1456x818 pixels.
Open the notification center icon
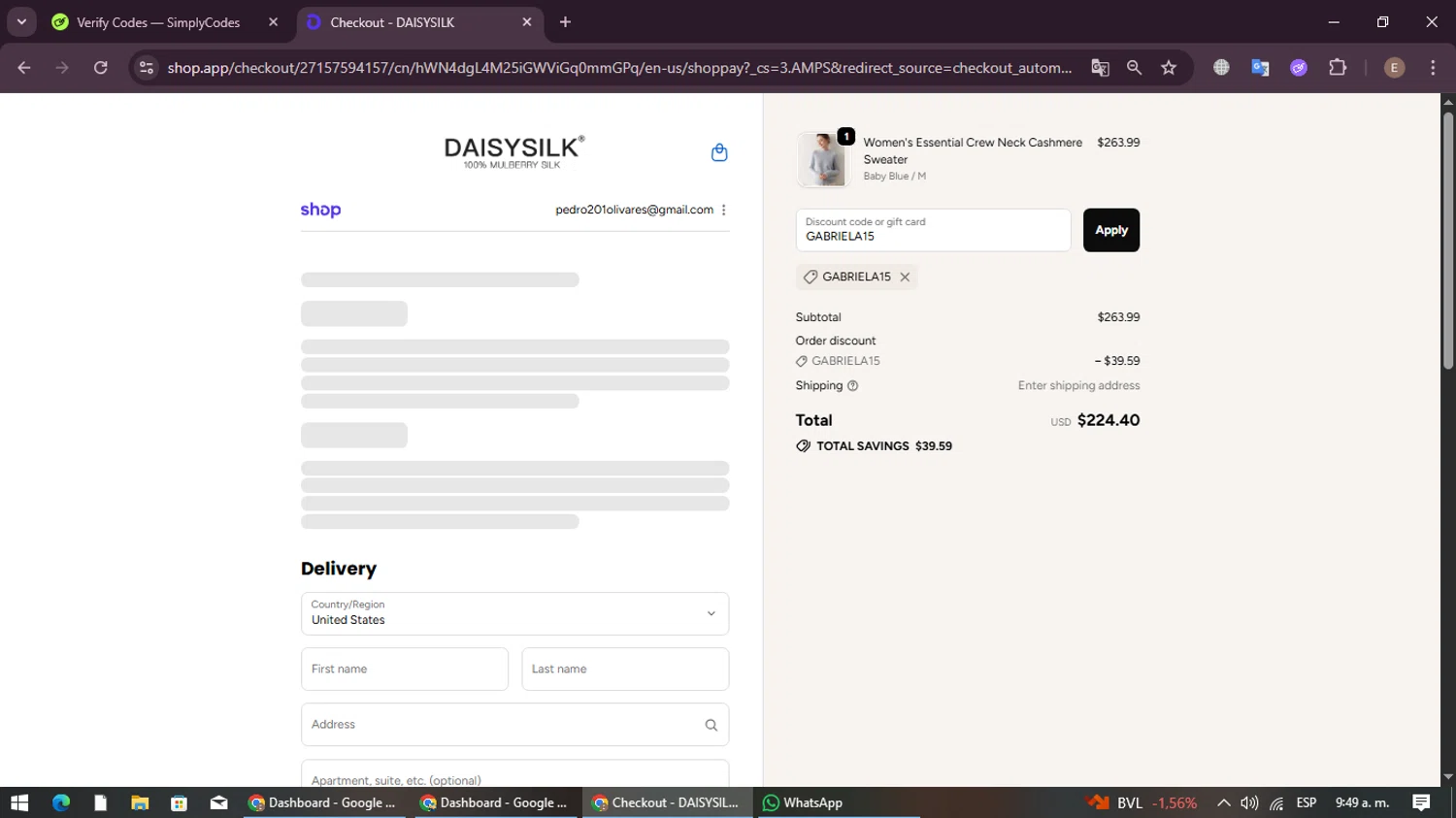(1421, 802)
